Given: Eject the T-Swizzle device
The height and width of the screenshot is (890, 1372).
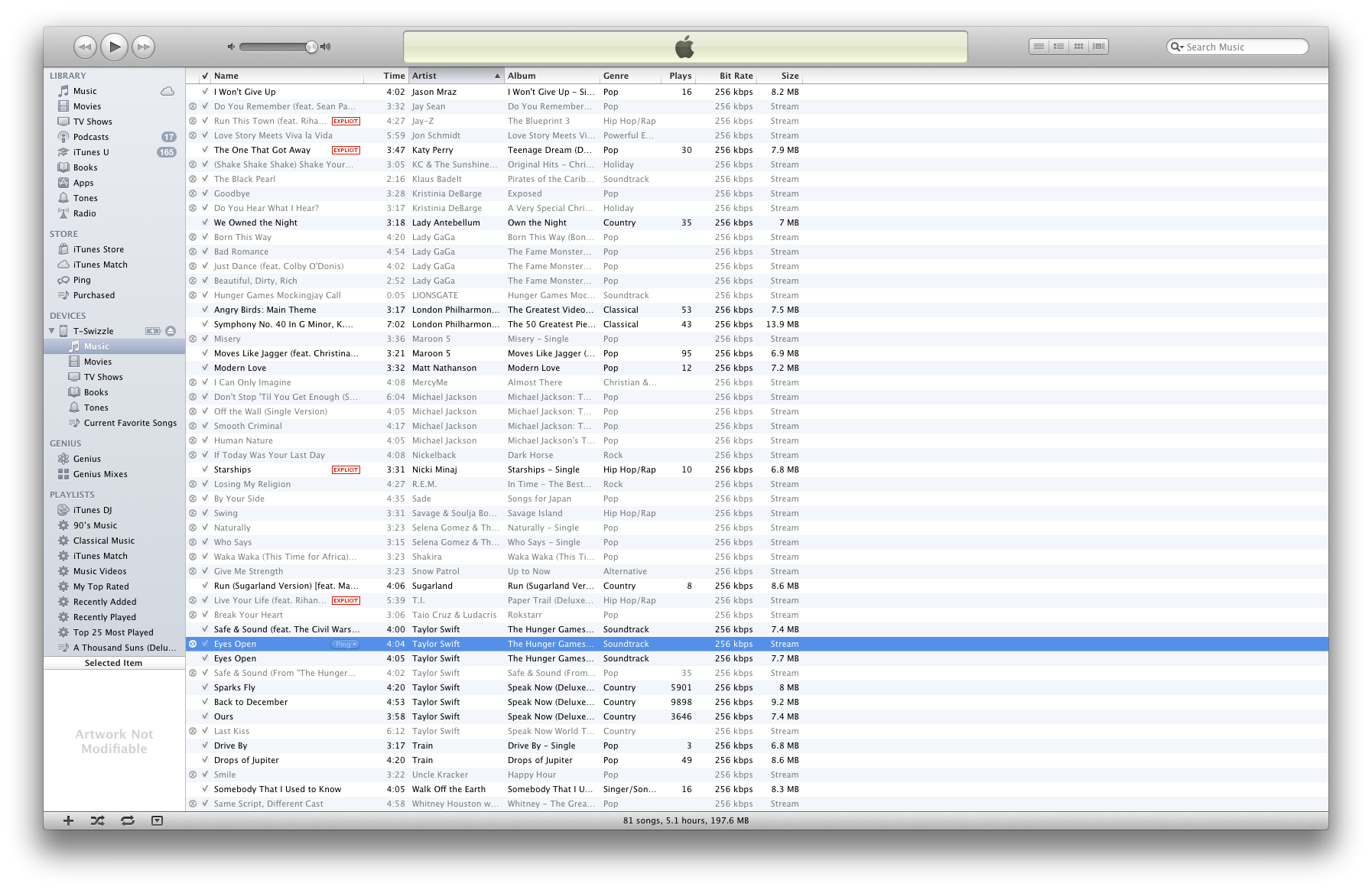Looking at the screenshot, I should tap(171, 331).
